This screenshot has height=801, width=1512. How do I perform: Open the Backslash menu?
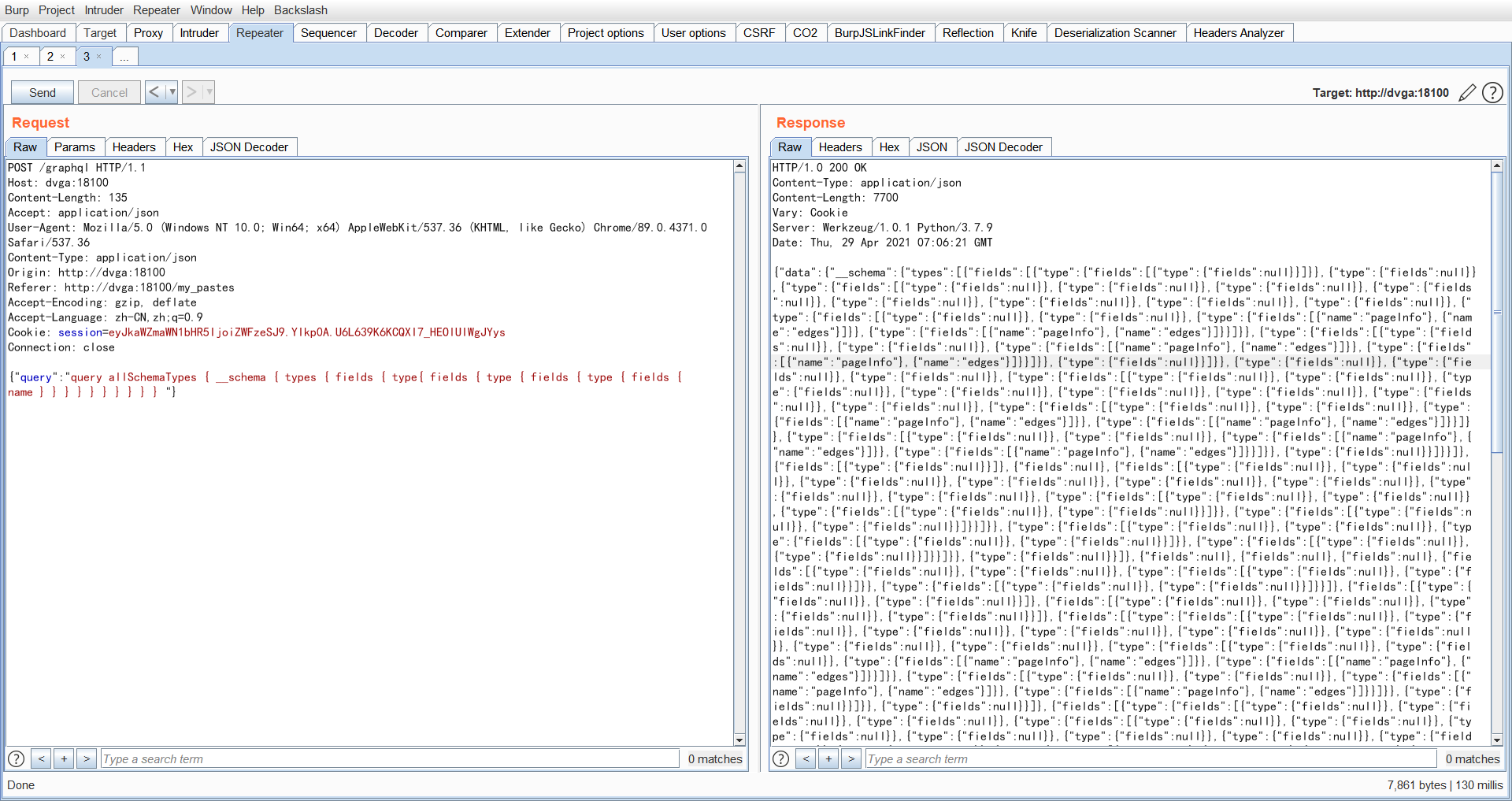[301, 10]
